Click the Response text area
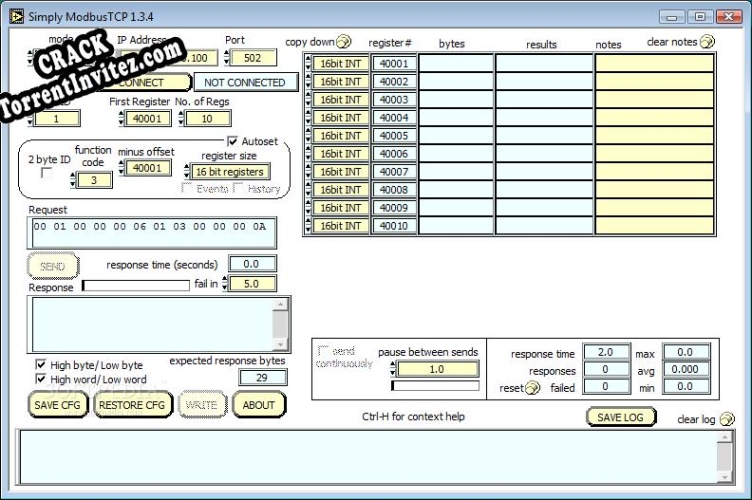Image resolution: width=752 pixels, height=500 pixels. click(x=153, y=324)
